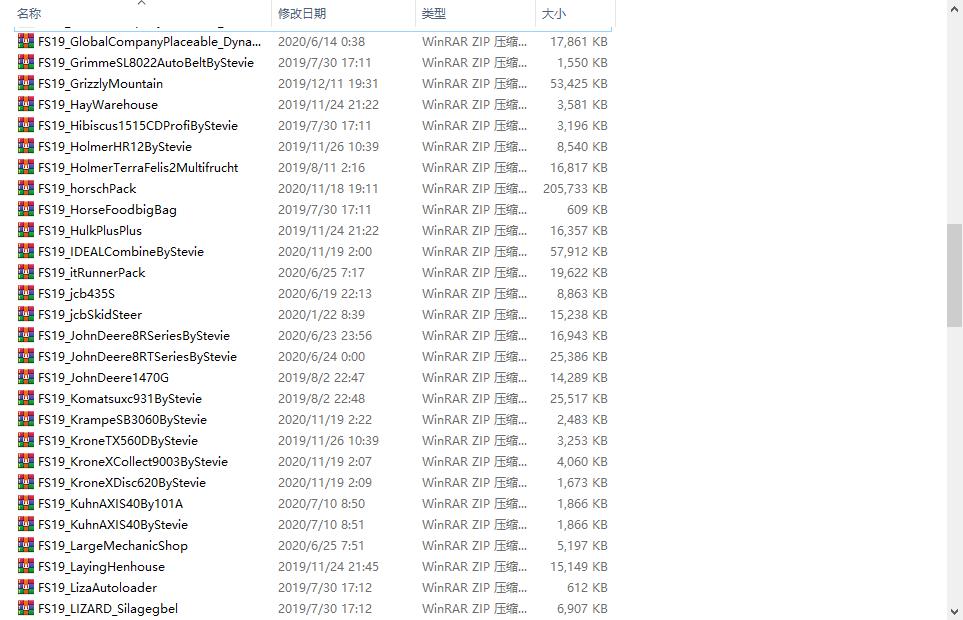
Task: Select the FS19_JohnDeere1470G archive icon
Action: click(x=26, y=377)
